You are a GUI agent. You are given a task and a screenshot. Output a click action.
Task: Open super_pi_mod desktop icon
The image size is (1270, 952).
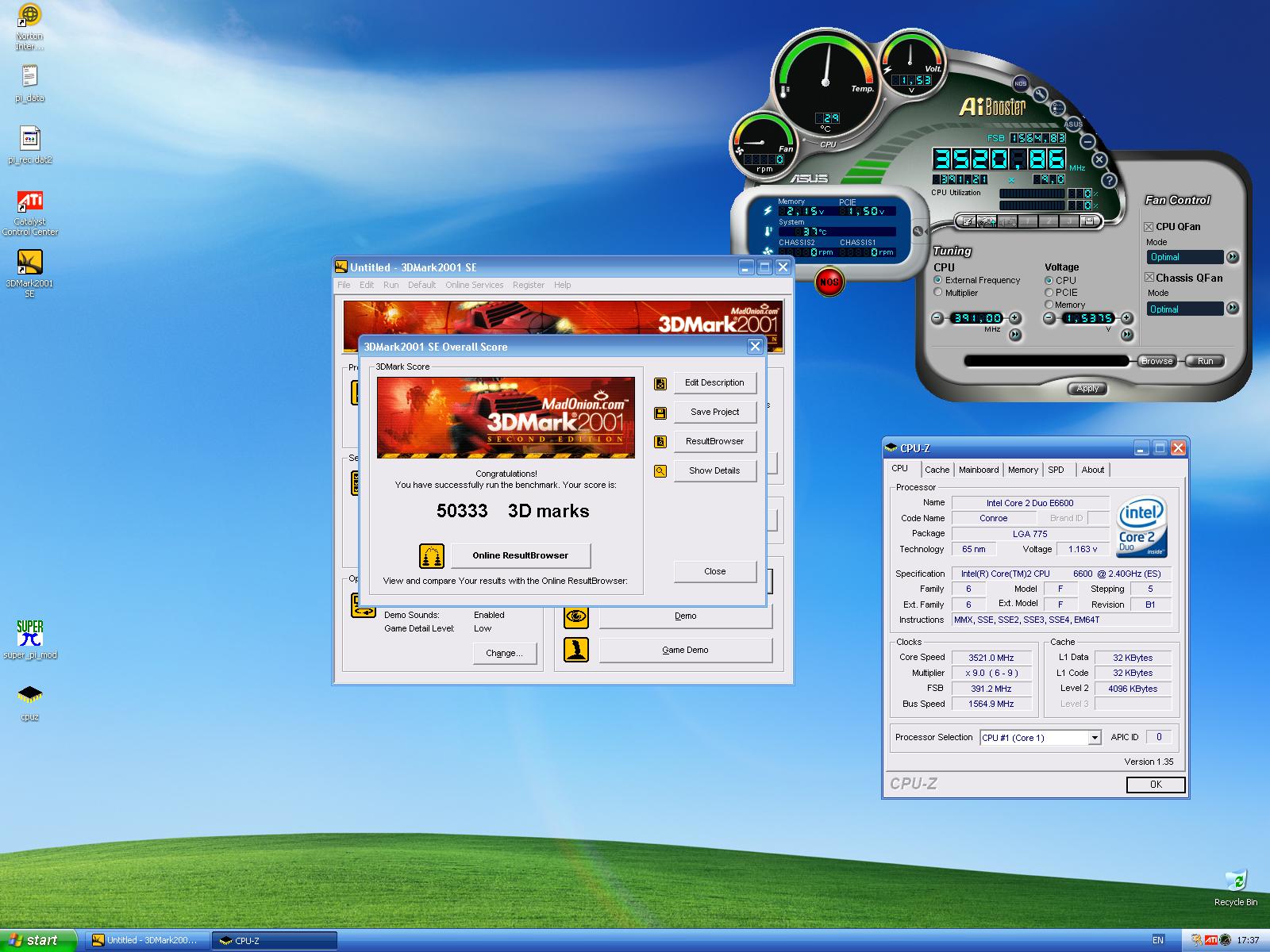[30, 639]
